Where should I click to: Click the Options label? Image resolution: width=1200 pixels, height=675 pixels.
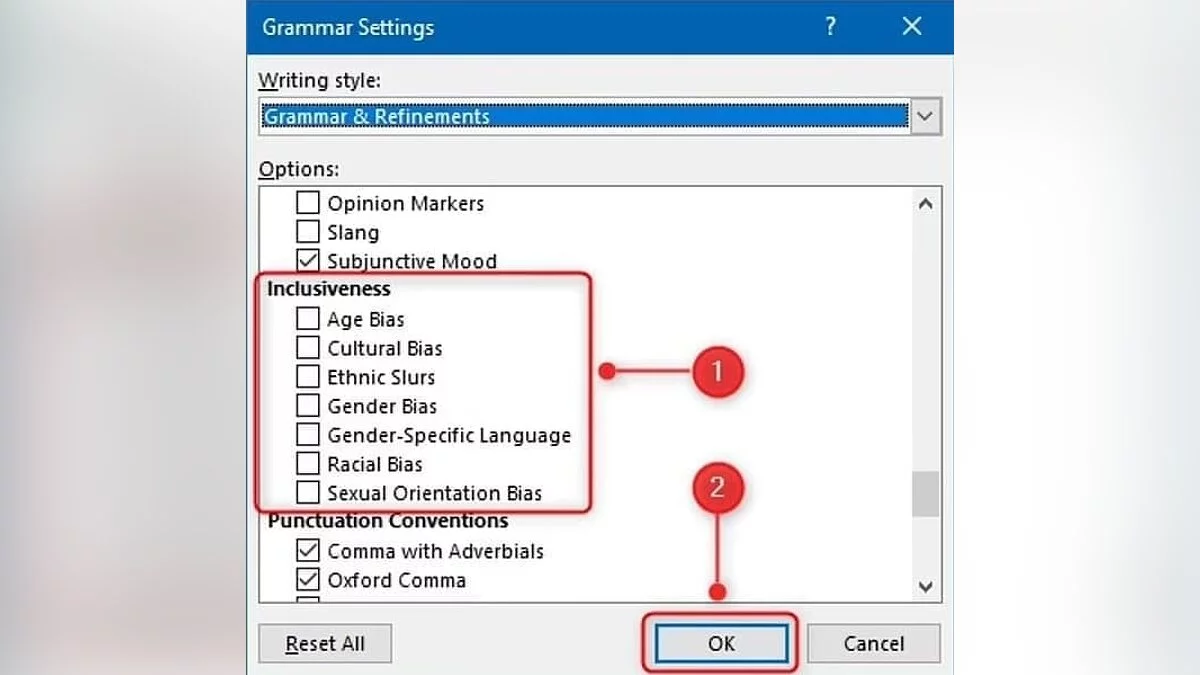click(x=298, y=170)
